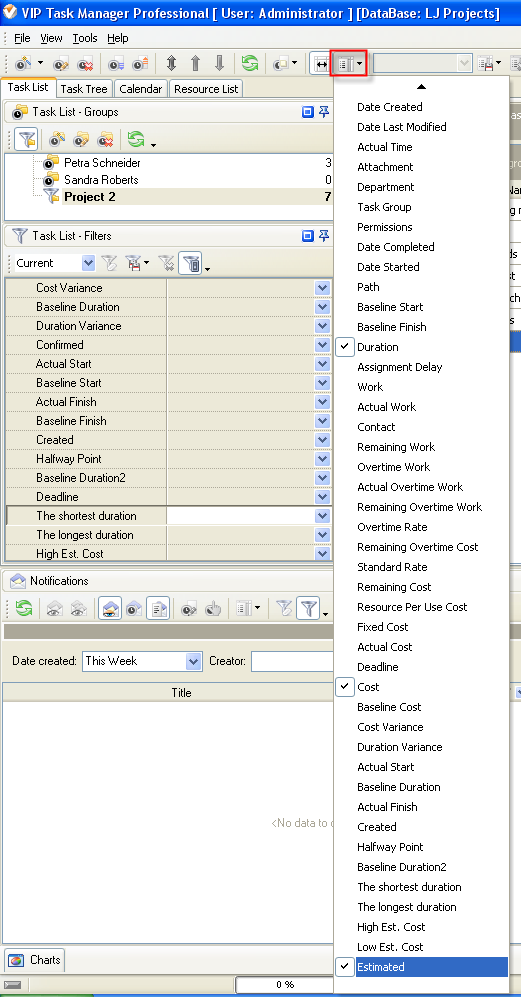
Task: Click the column width fit icon
Action: (x=320, y=64)
